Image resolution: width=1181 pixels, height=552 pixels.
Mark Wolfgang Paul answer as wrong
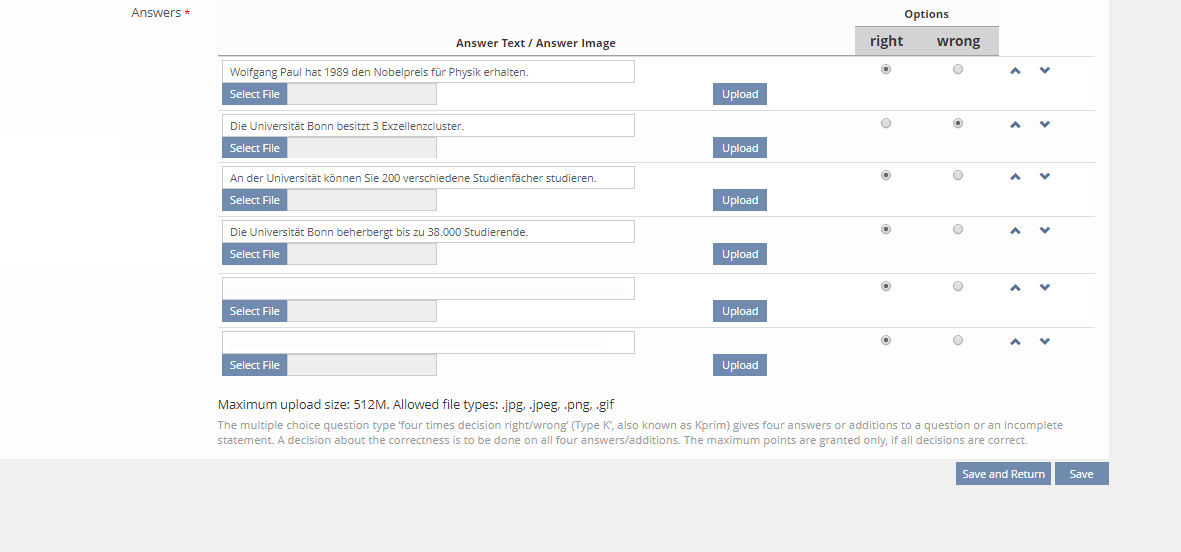958,70
